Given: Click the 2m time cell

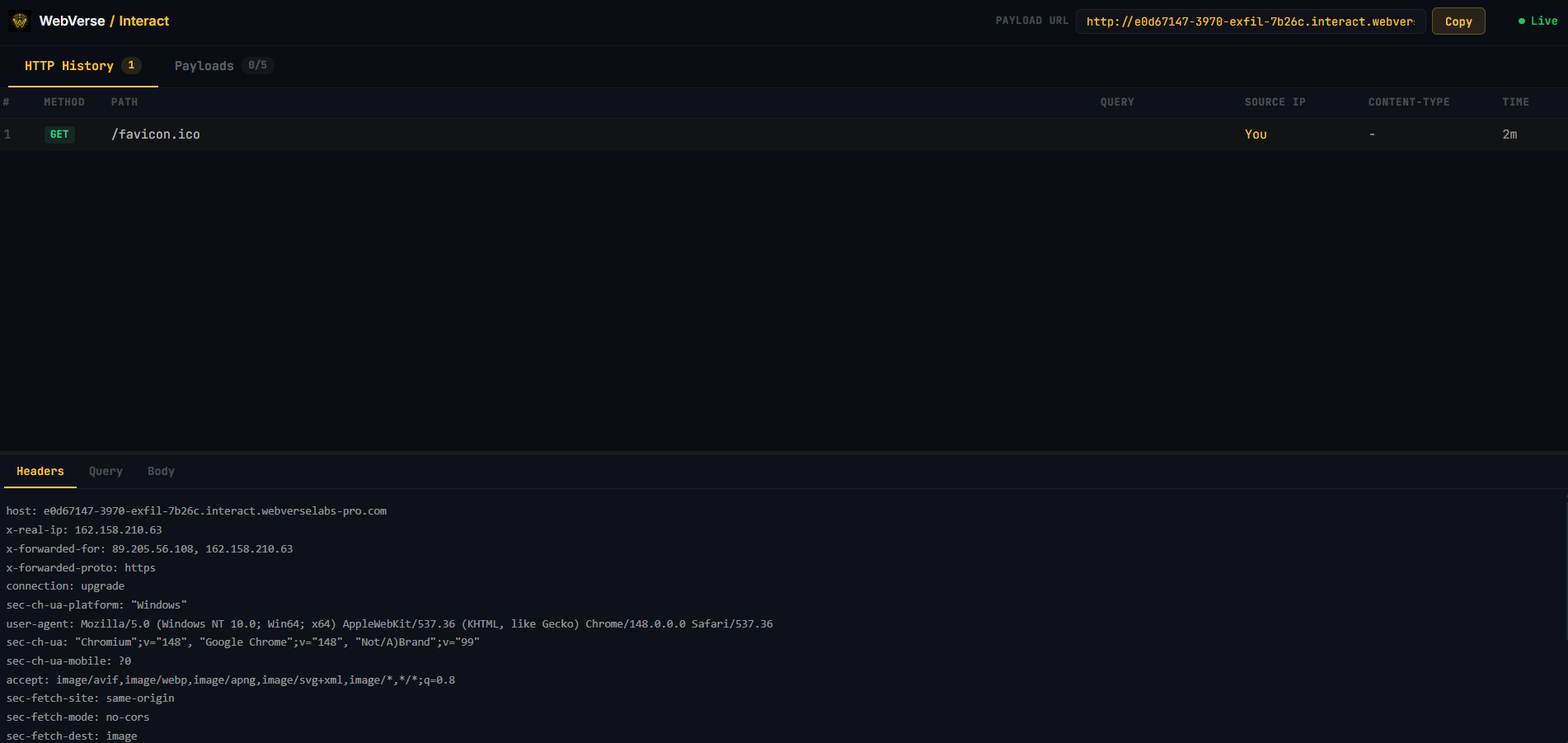Looking at the screenshot, I should [x=1509, y=134].
